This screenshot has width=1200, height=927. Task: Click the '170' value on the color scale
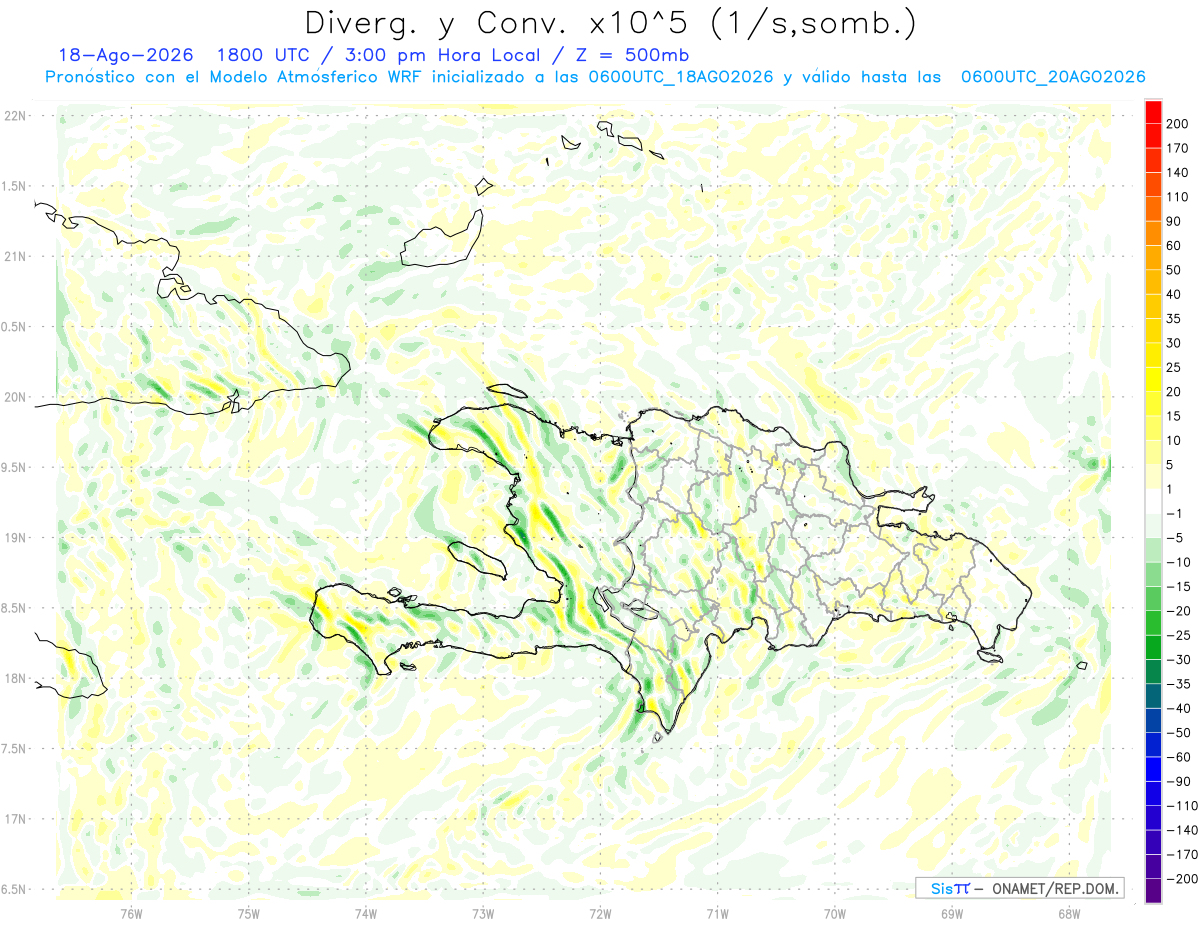click(x=1179, y=148)
